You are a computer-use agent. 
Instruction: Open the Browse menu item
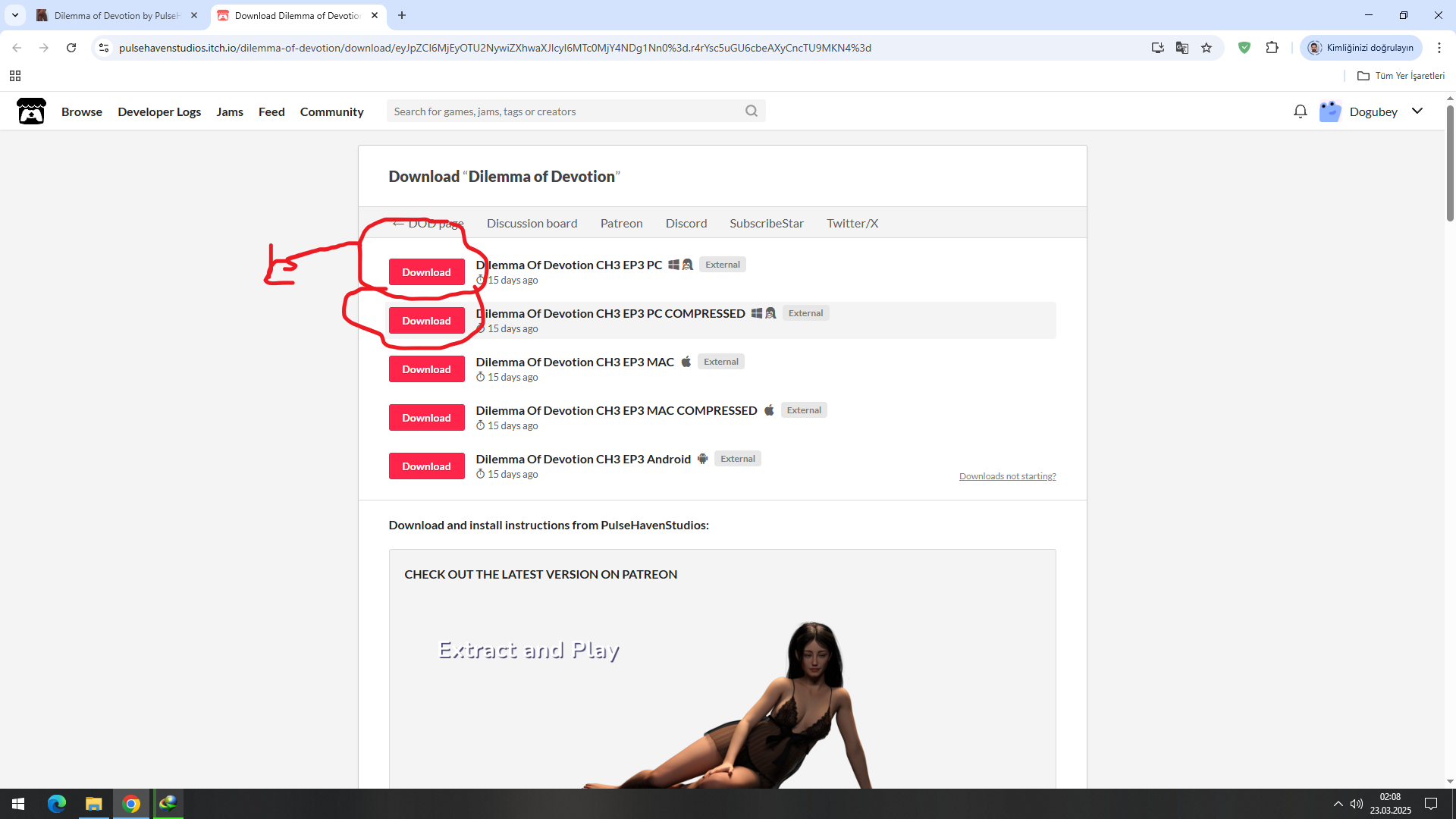82,111
